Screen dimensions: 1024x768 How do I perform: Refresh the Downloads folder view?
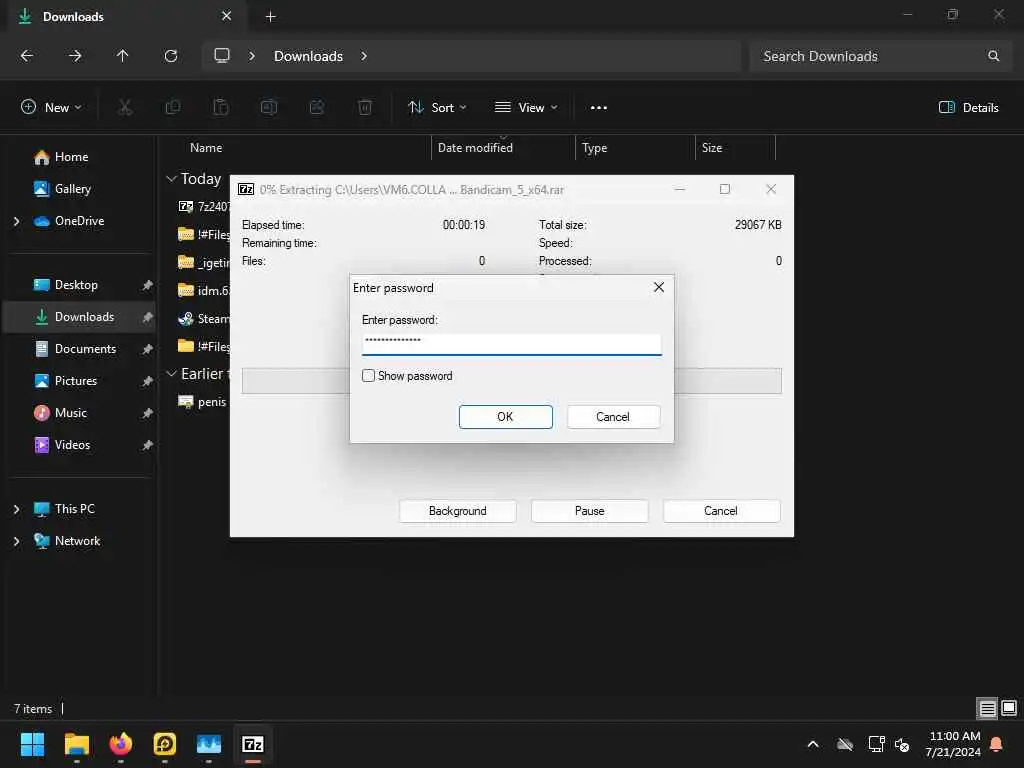tap(171, 56)
